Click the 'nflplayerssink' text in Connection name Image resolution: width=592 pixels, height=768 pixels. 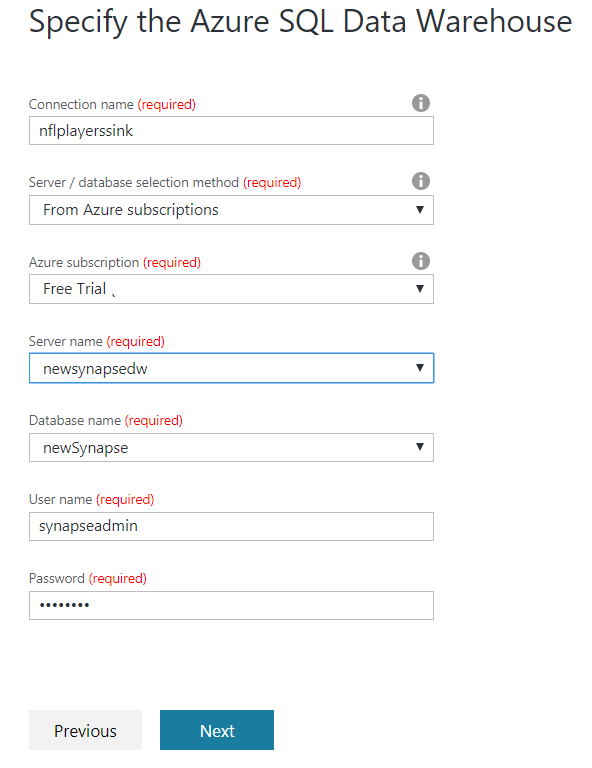[86, 131]
